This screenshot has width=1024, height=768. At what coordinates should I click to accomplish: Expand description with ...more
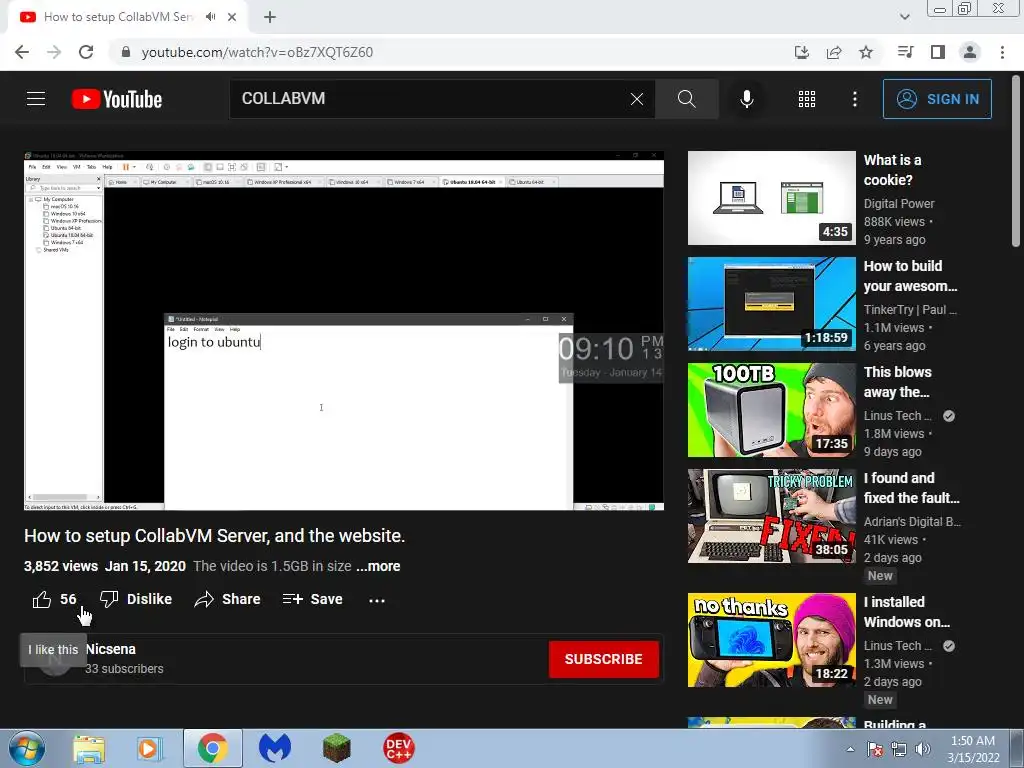pos(378,566)
